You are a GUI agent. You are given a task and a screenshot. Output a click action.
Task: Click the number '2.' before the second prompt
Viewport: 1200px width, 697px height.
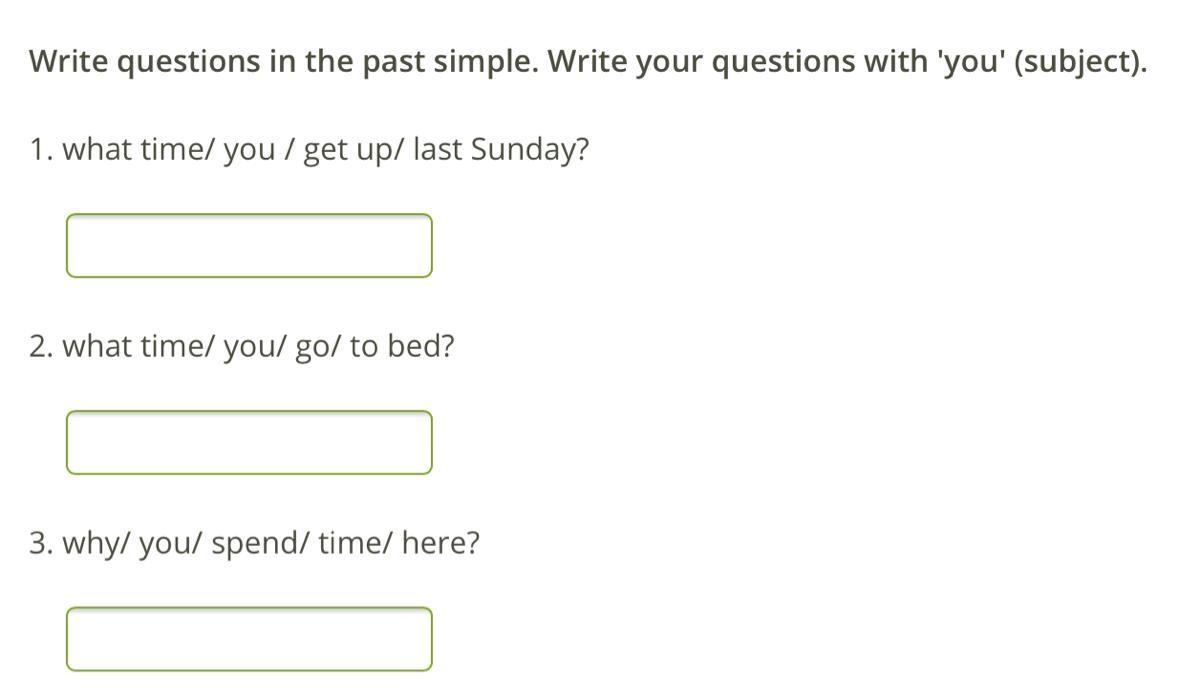coord(41,347)
